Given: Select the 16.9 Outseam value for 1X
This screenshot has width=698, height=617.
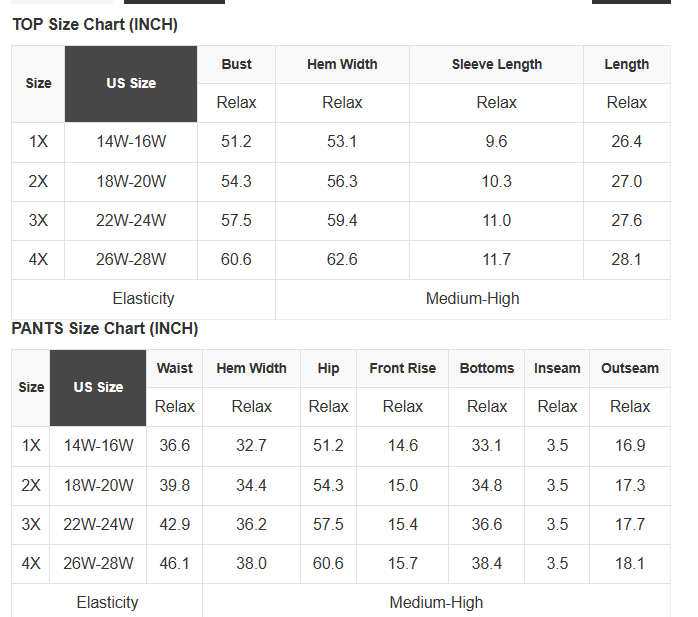Looking at the screenshot, I should pos(630,446).
